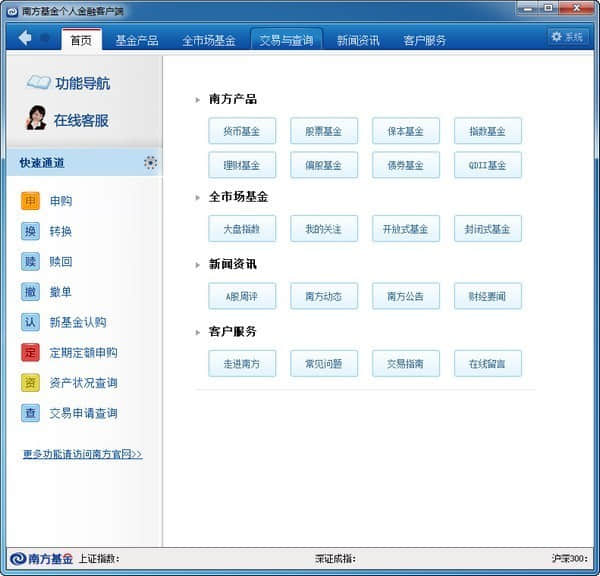Open the 全市场基金 tab
Viewport: 600px width, 576px height.
pyautogui.click(x=209, y=40)
